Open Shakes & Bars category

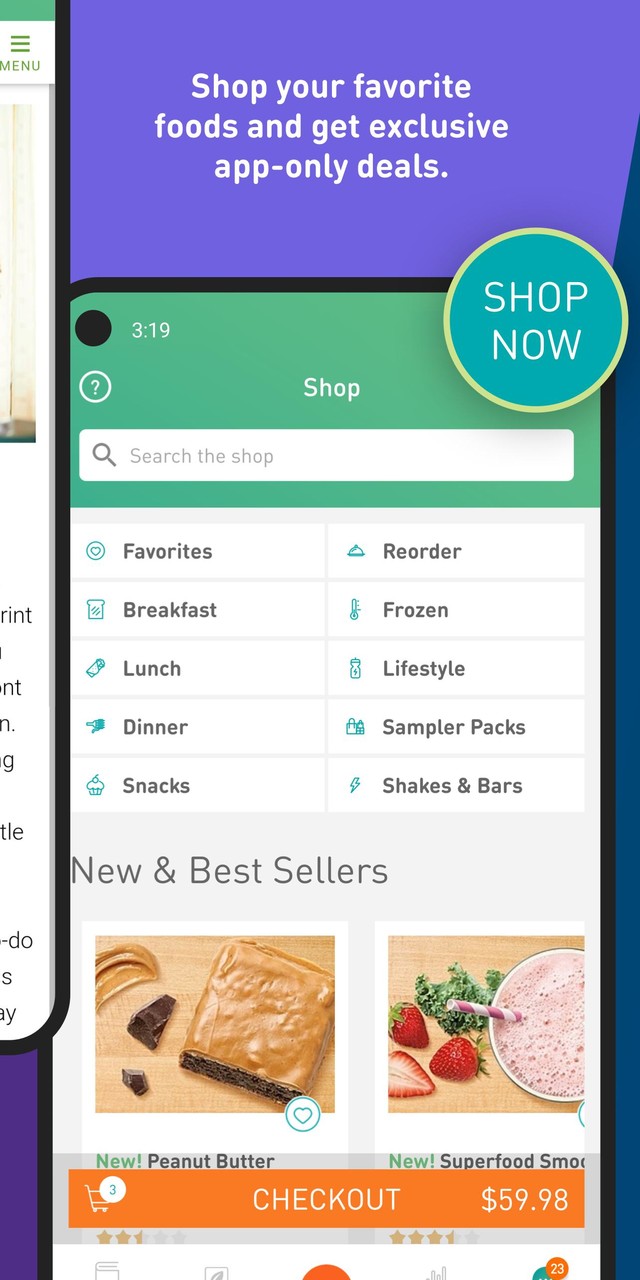tap(456, 785)
